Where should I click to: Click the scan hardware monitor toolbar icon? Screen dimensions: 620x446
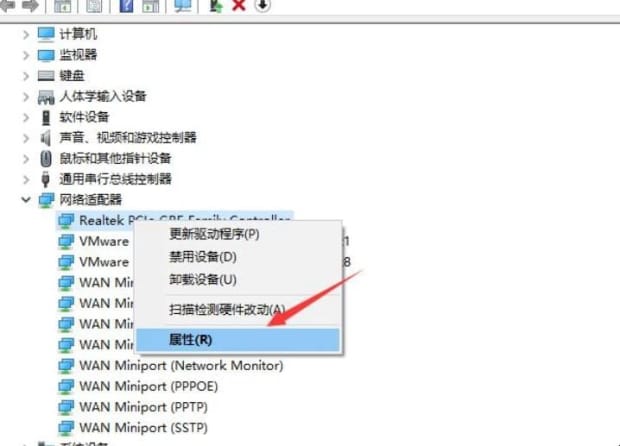click(x=182, y=5)
